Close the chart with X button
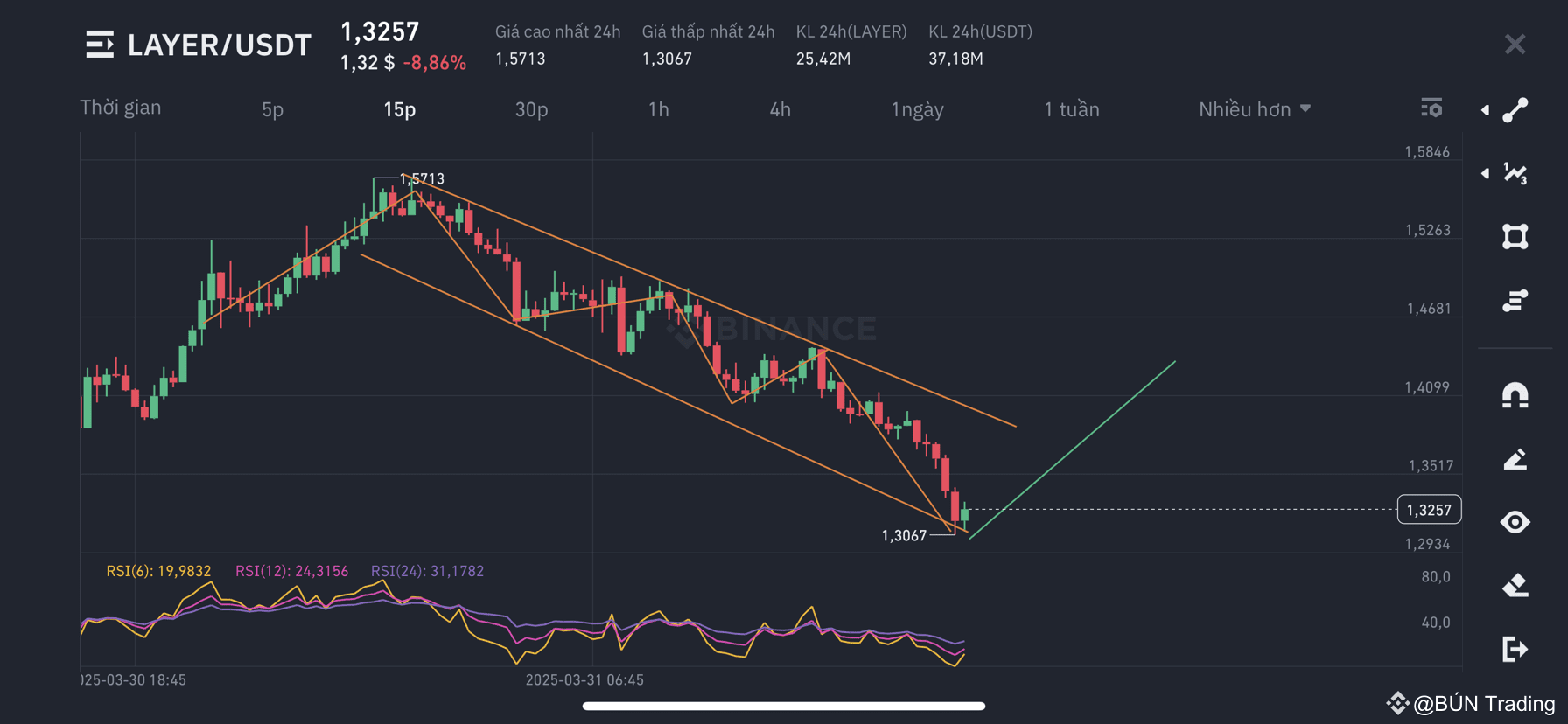The height and width of the screenshot is (724, 1568). pos(1515,45)
